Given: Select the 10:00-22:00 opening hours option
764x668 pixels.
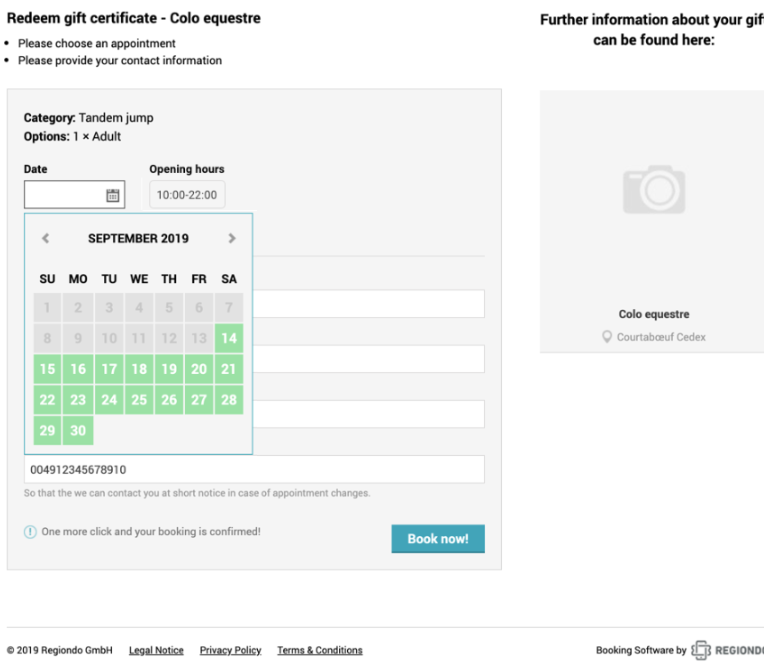Looking at the screenshot, I should click(x=187, y=195).
